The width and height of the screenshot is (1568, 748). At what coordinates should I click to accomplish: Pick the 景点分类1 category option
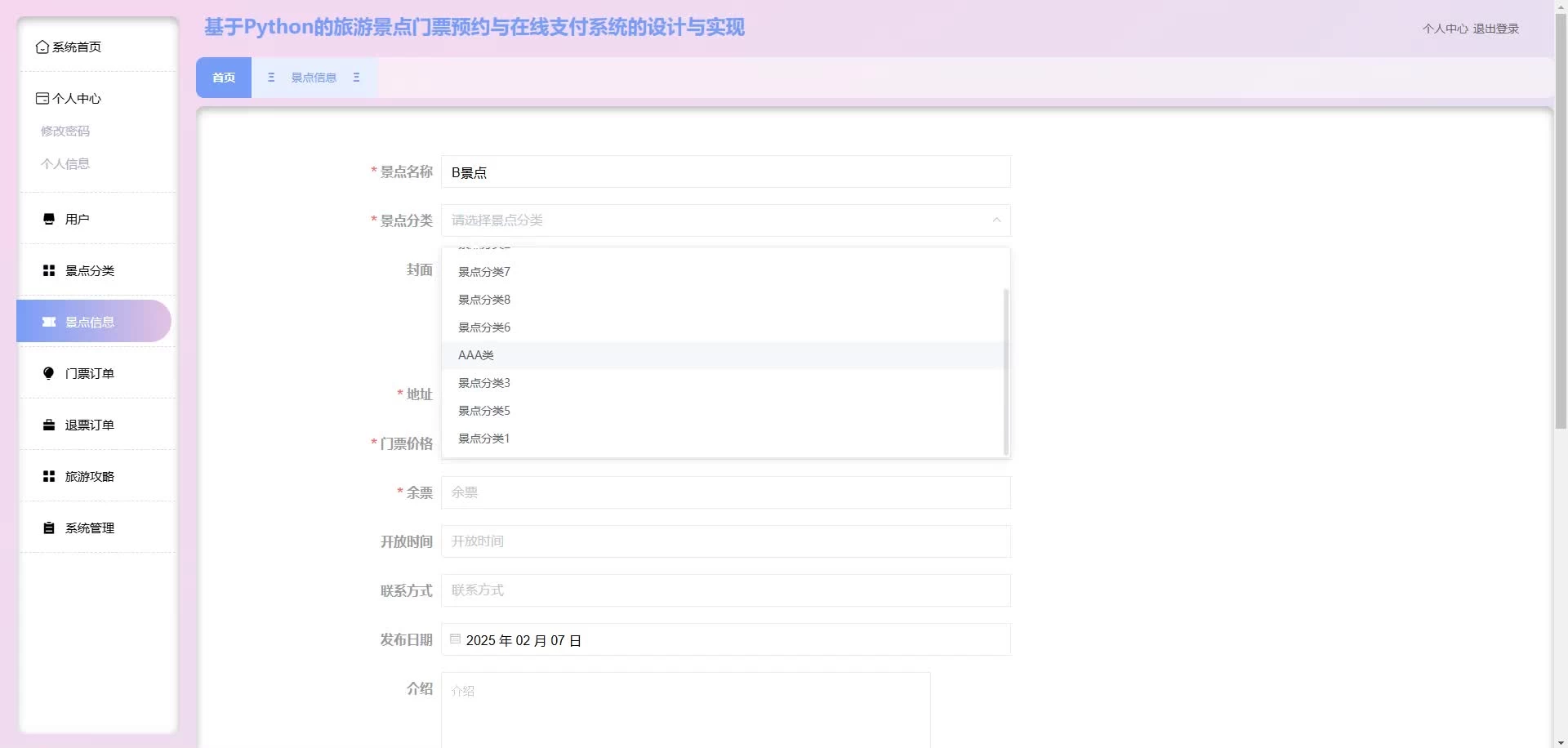(x=725, y=439)
